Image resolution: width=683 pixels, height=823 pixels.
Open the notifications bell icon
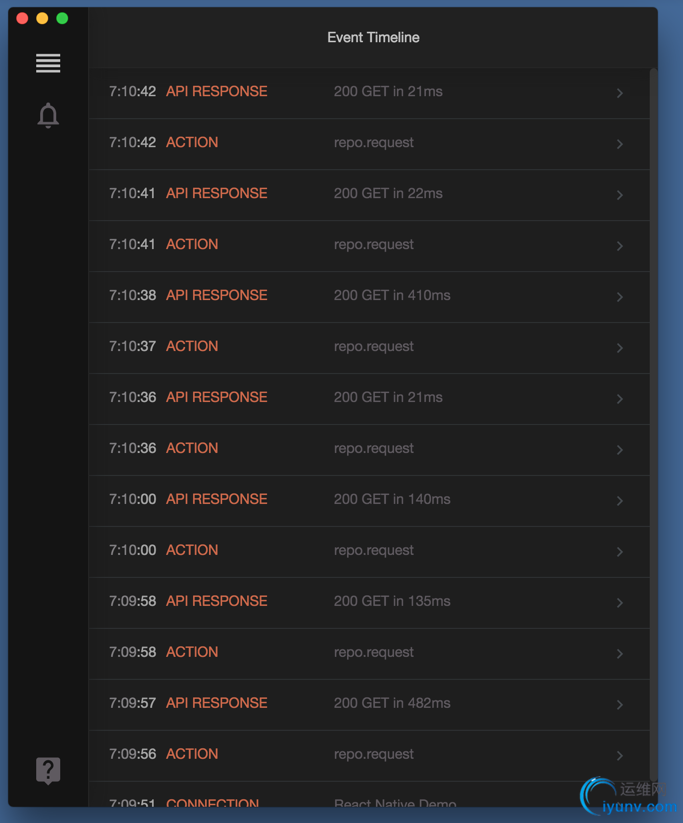pos(48,115)
